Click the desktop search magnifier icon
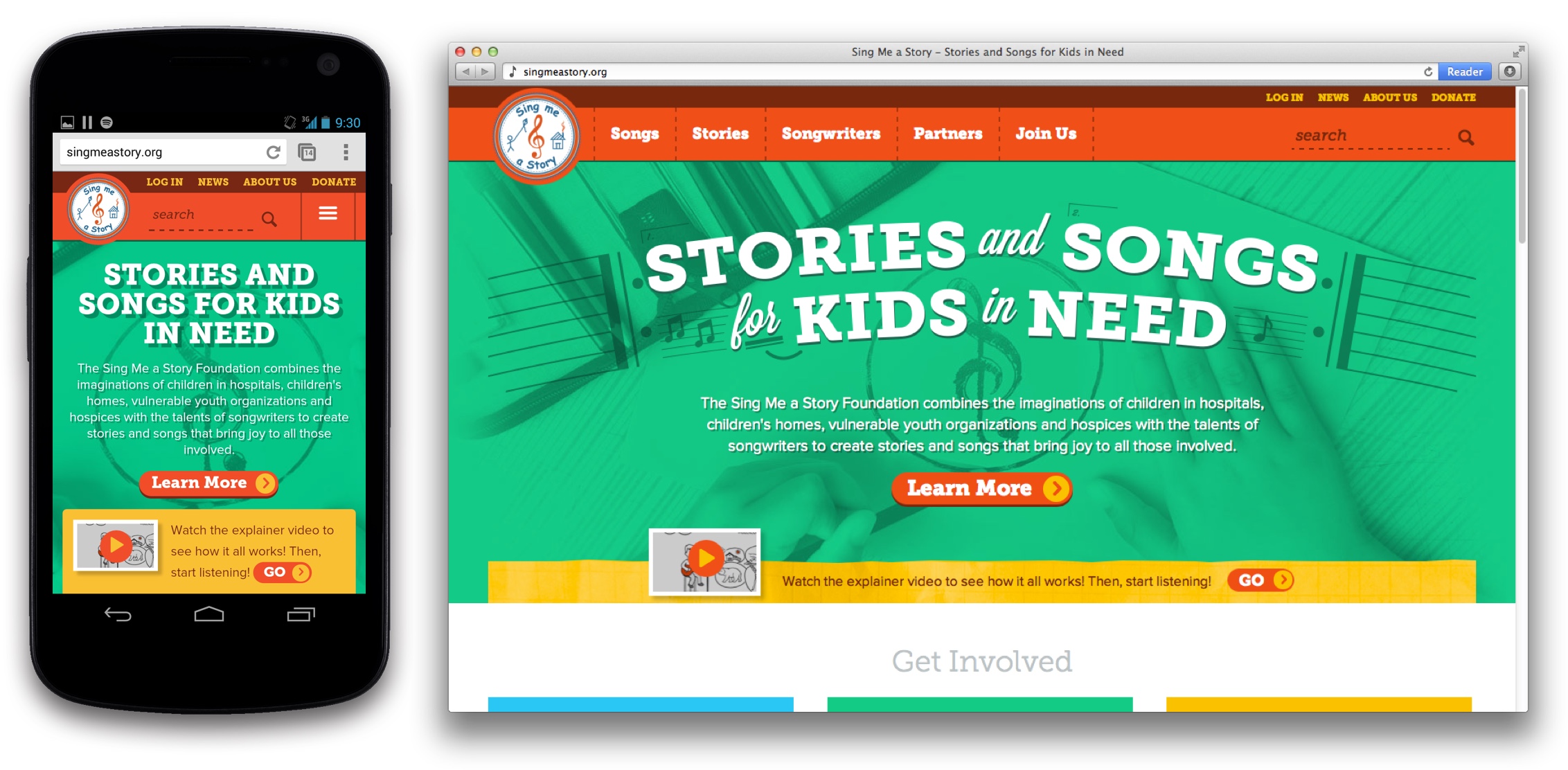 pyautogui.click(x=1465, y=137)
